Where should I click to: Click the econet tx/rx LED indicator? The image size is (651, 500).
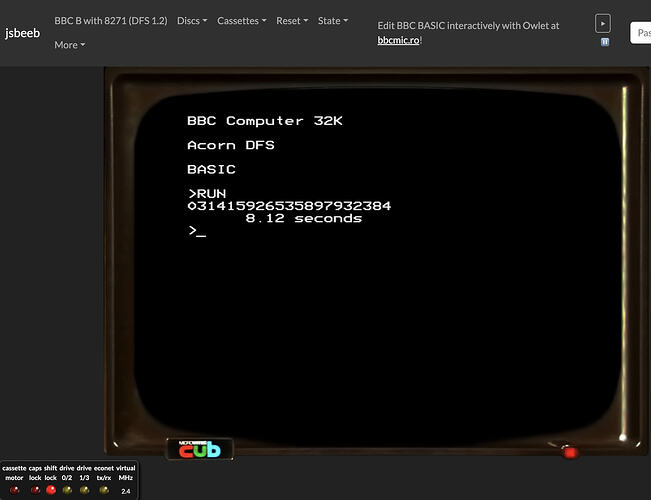pos(104,490)
